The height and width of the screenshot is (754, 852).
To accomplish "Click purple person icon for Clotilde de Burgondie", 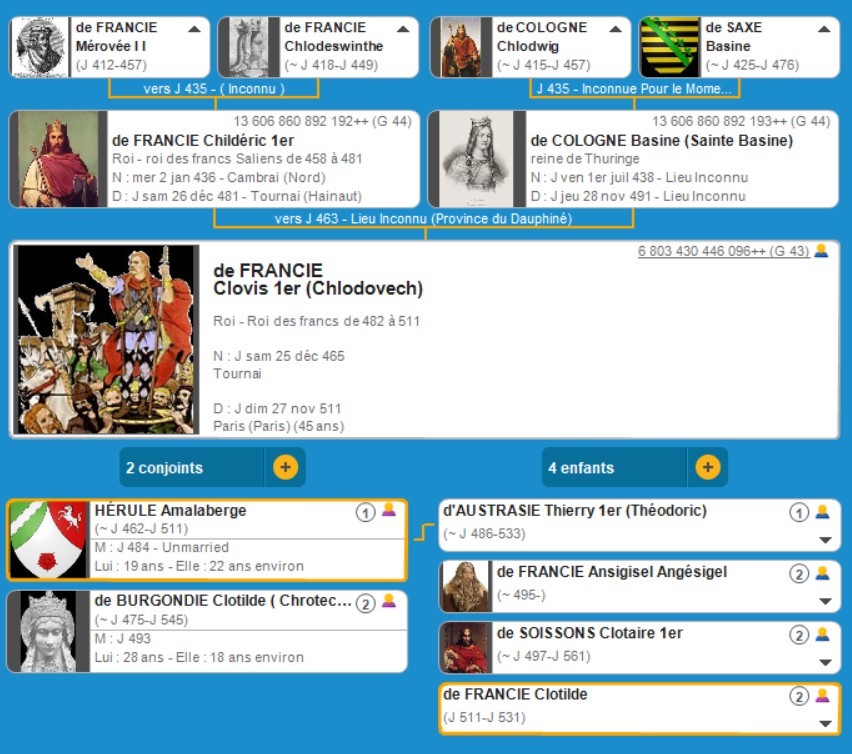I will pyautogui.click(x=389, y=602).
